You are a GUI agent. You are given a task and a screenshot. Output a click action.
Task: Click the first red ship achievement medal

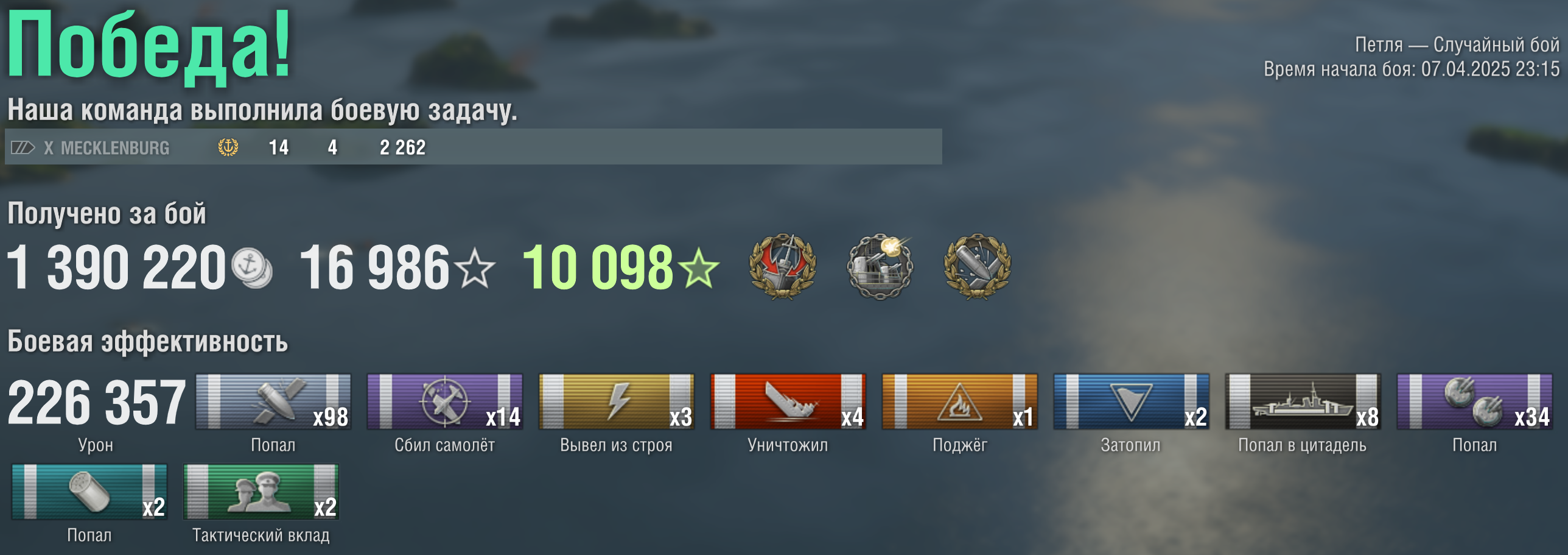[782, 266]
